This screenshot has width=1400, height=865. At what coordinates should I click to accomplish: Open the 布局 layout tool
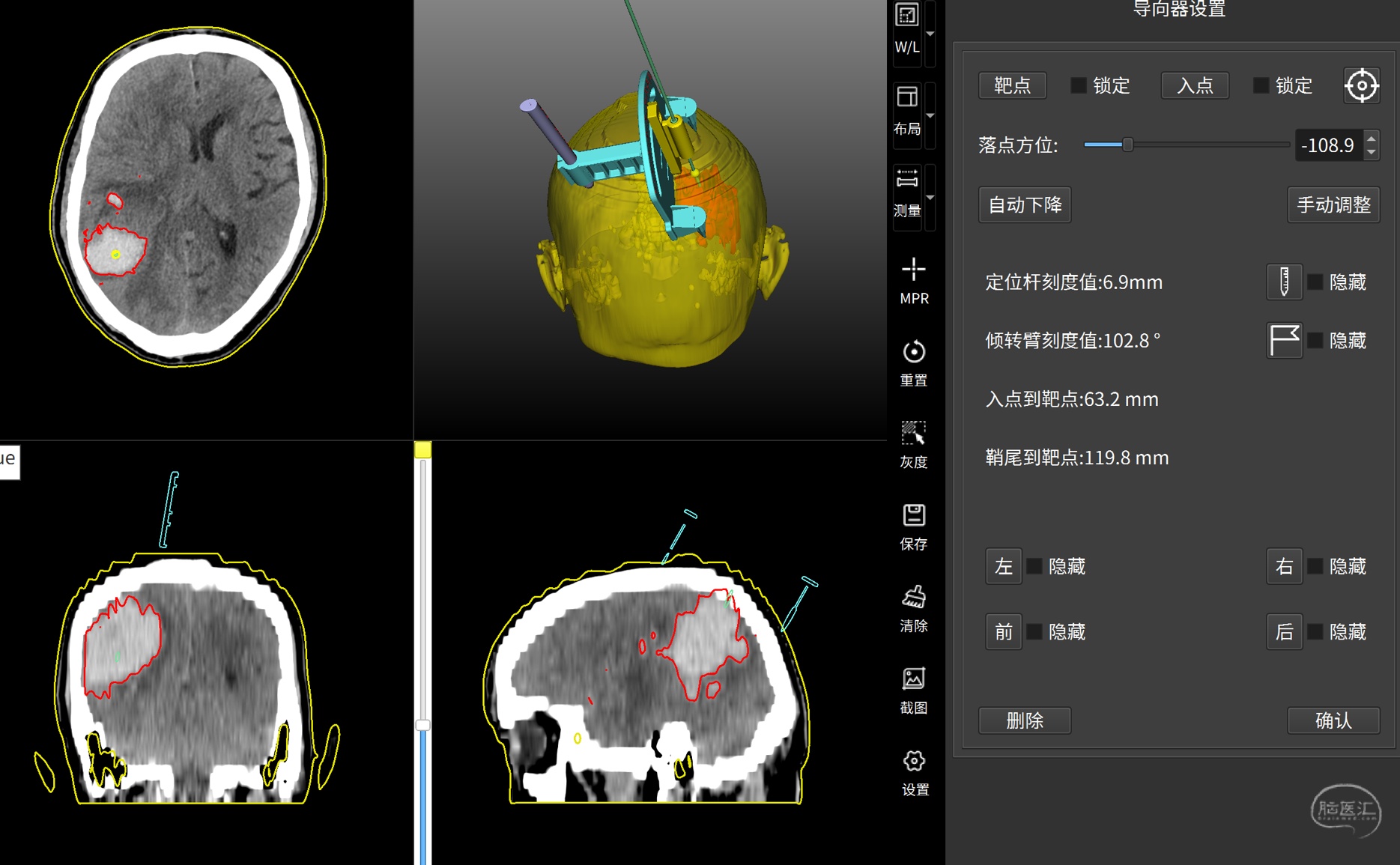(907, 109)
